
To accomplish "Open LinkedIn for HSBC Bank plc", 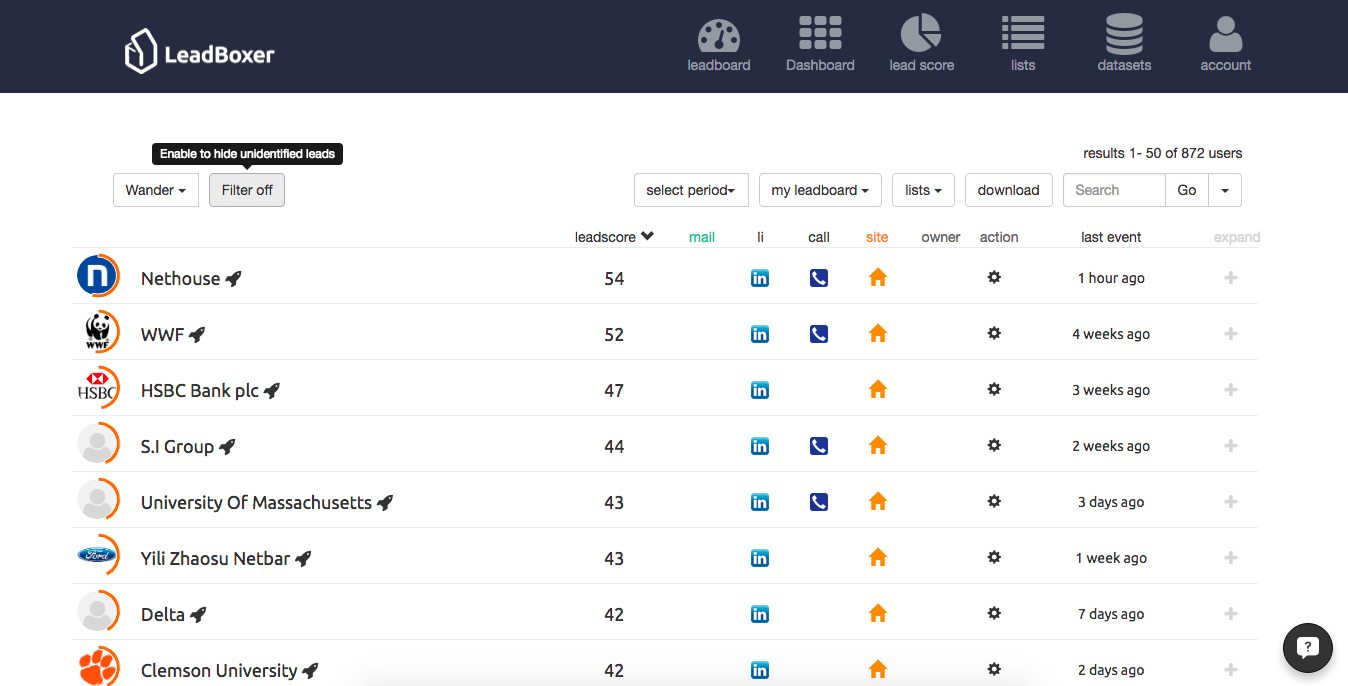I will point(760,390).
